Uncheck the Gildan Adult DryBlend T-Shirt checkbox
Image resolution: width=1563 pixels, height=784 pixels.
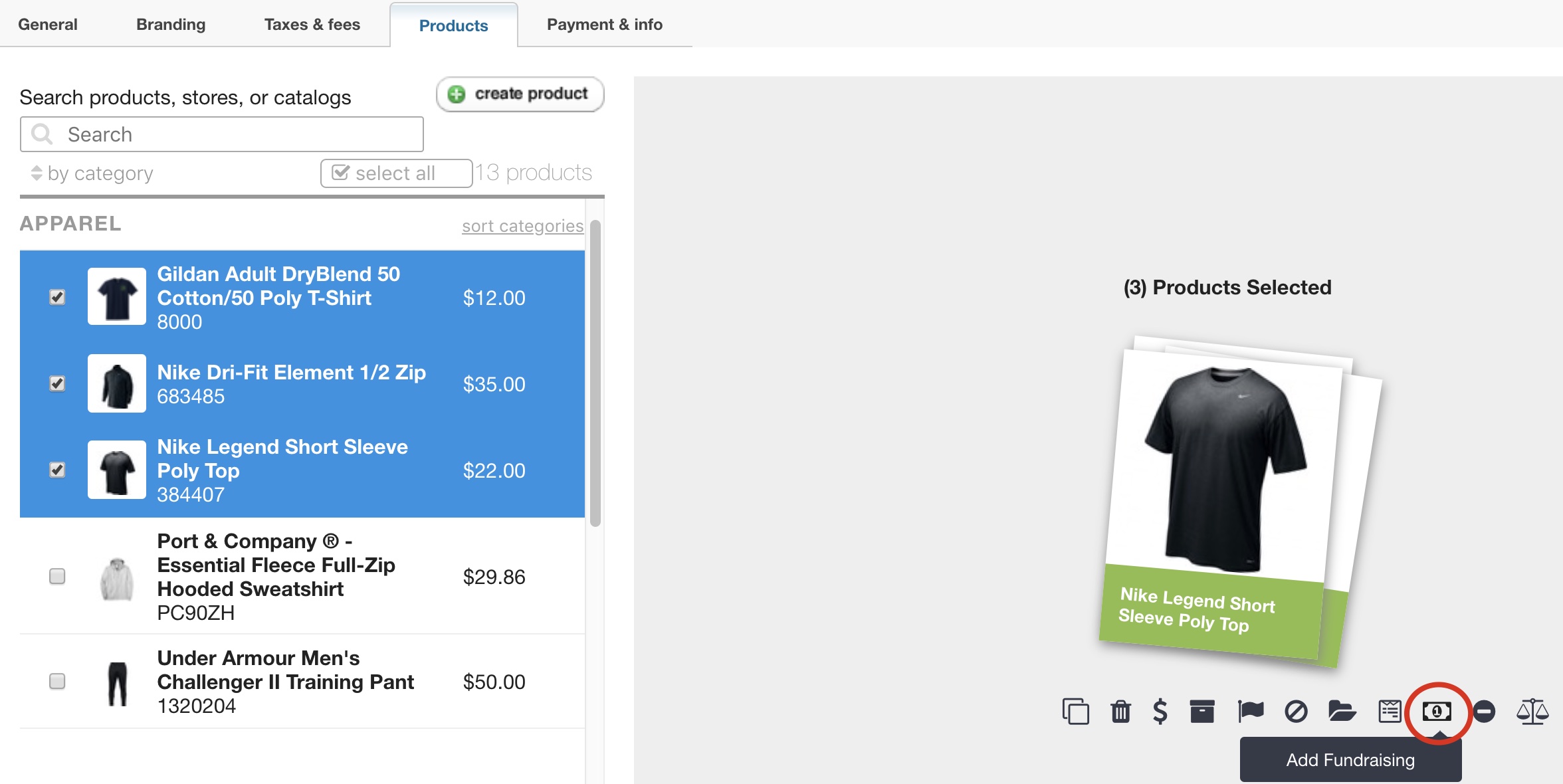pyautogui.click(x=57, y=297)
